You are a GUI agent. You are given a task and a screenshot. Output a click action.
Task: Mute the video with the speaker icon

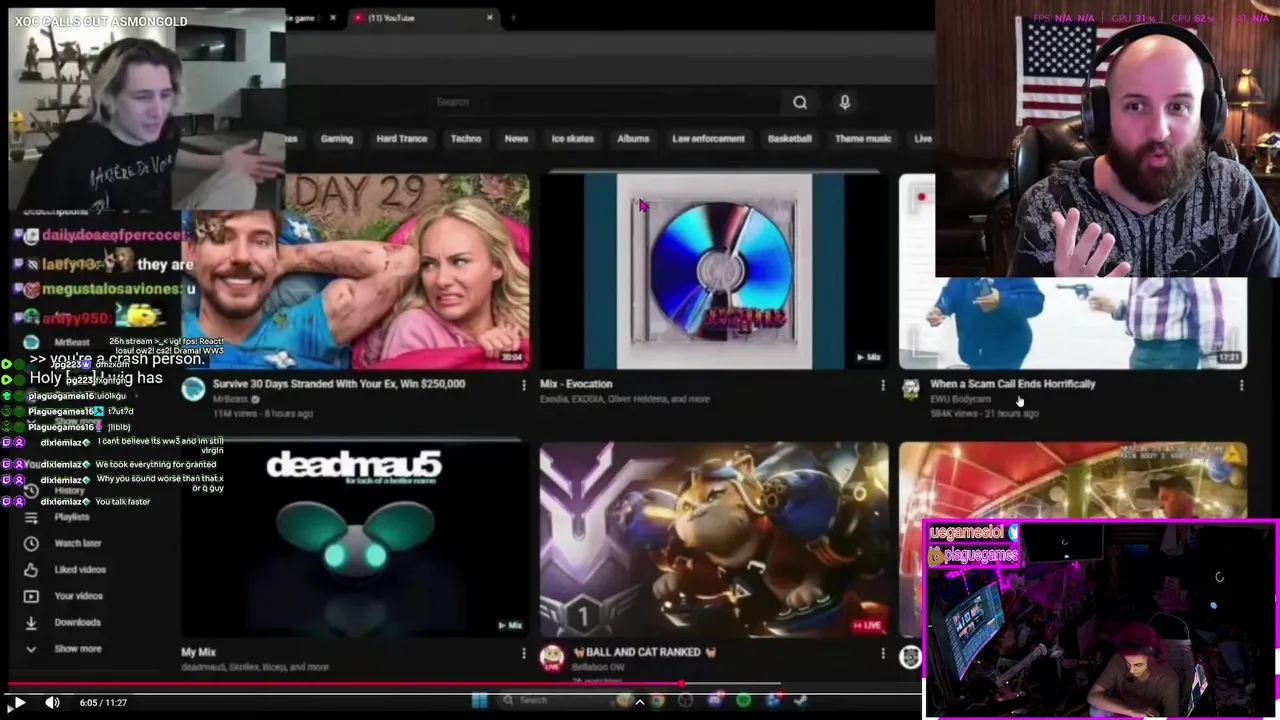coord(52,703)
